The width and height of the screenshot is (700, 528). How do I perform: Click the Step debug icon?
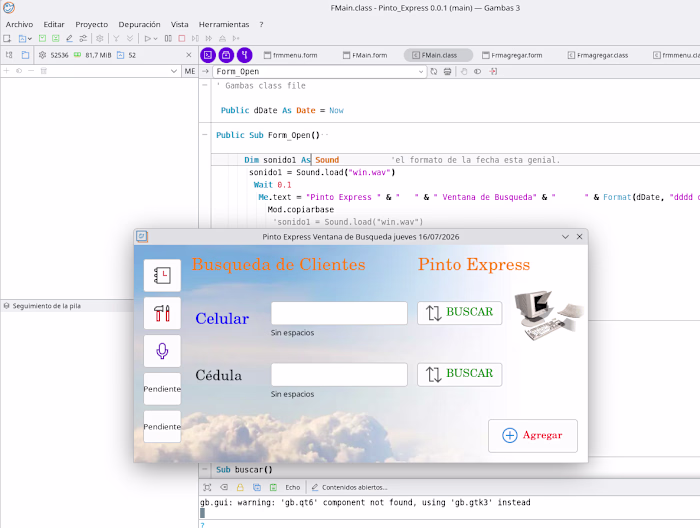coord(195,38)
